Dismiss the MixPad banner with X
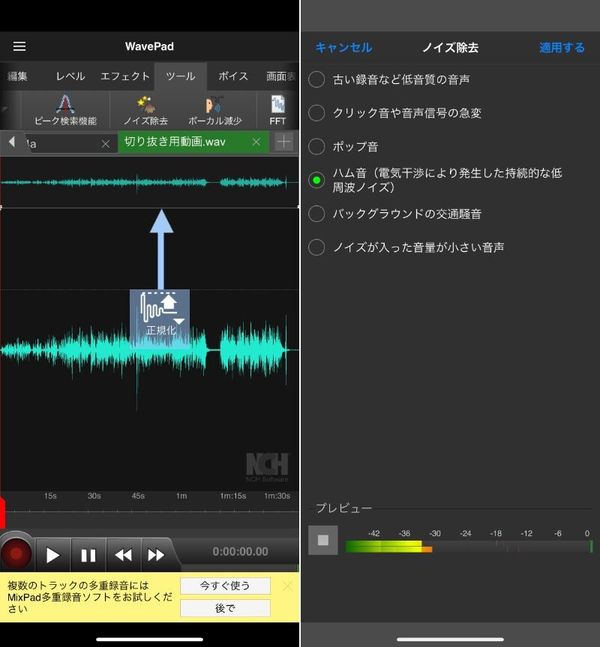Screen dimensions: 600x647 pyautogui.click(x=288, y=586)
